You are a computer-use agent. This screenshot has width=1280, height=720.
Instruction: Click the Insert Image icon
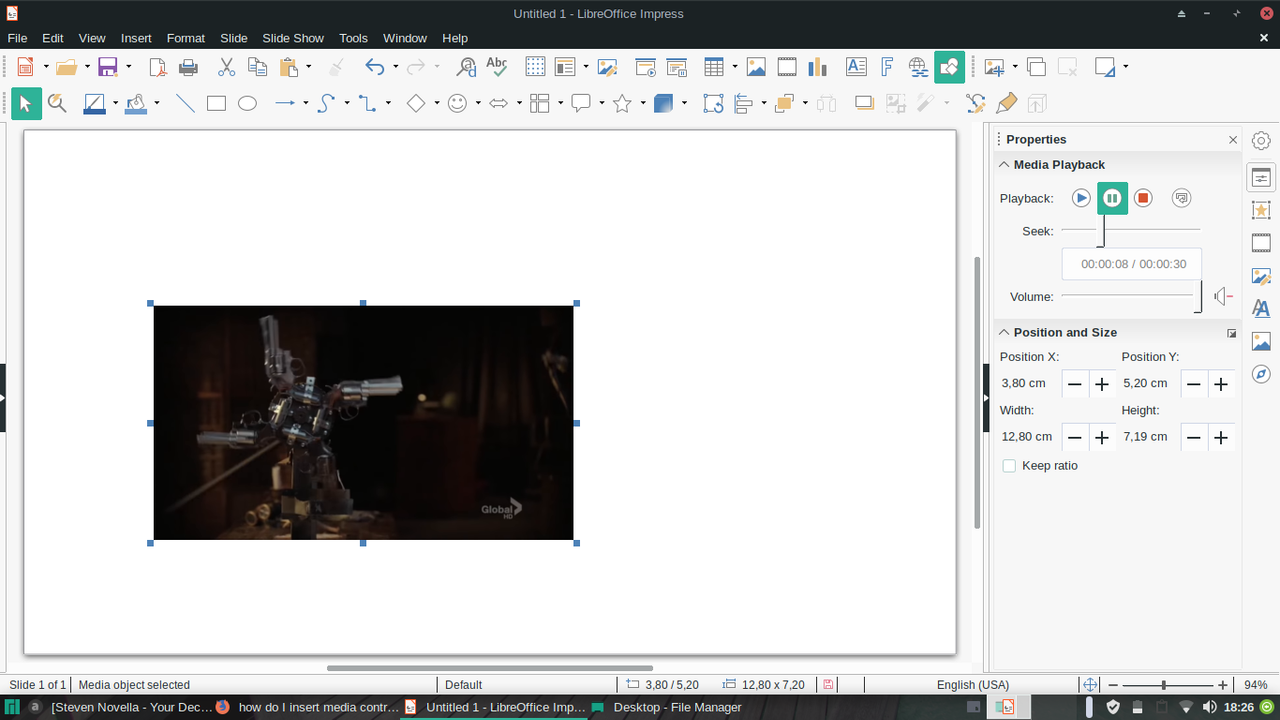click(x=756, y=67)
